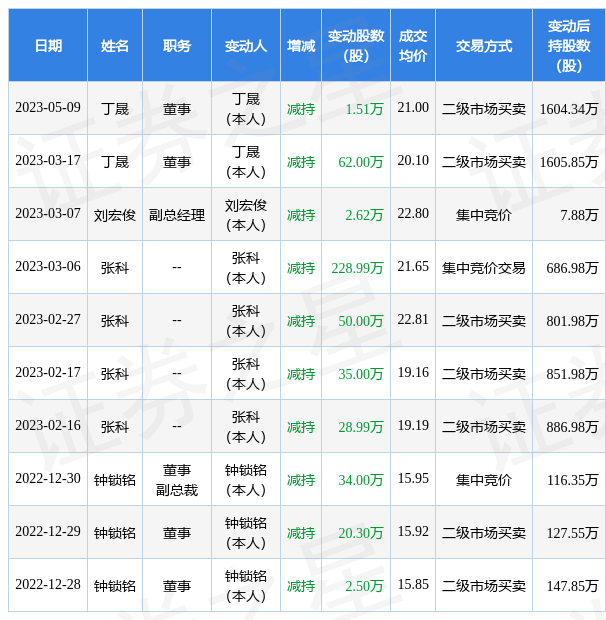Click share change value 35.00万

[x=361, y=374]
